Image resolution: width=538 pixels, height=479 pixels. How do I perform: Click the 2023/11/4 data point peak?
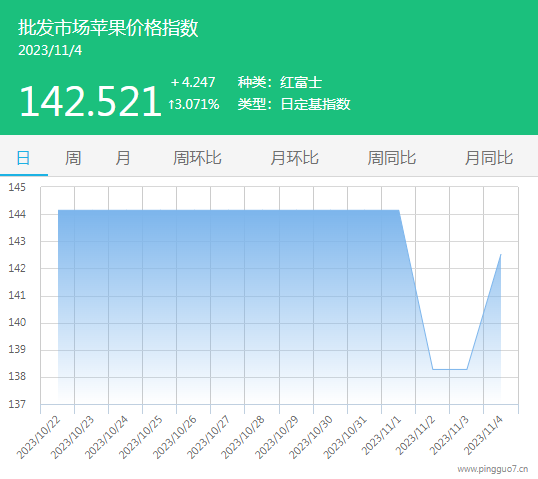click(x=501, y=255)
